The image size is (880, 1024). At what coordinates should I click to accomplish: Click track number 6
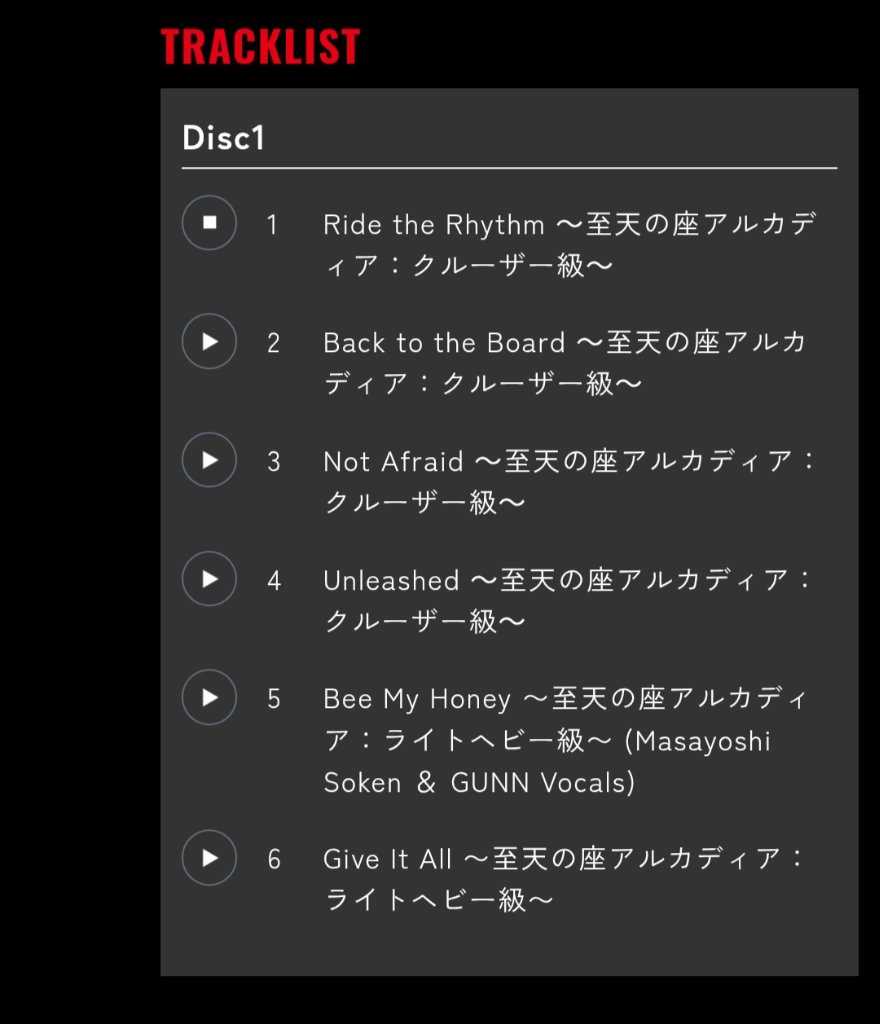[274, 860]
